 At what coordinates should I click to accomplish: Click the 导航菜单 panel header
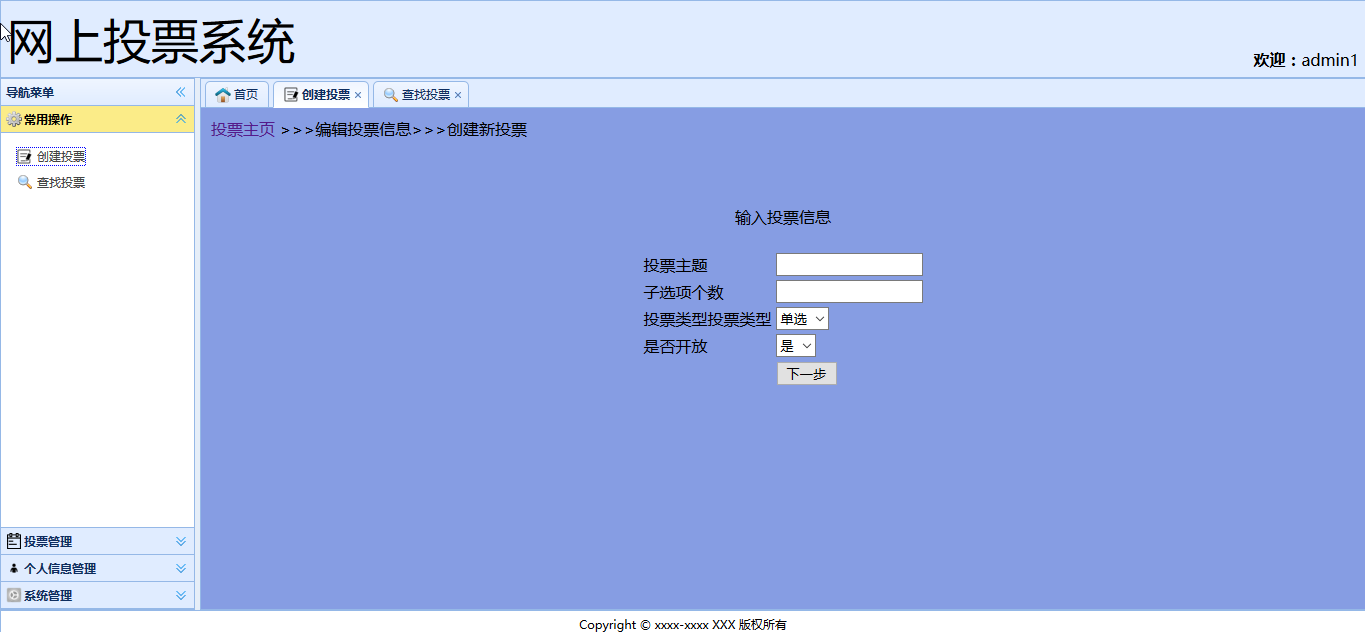click(x=98, y=92)
